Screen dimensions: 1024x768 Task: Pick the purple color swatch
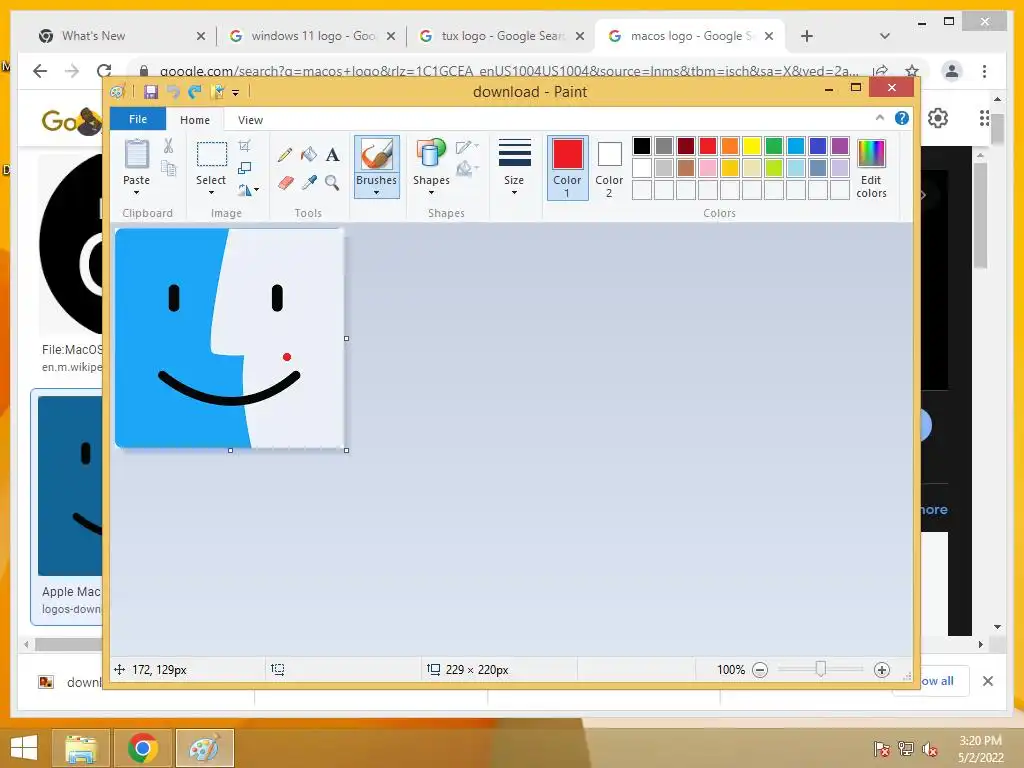pyautogui.click(x=840, y=146)
